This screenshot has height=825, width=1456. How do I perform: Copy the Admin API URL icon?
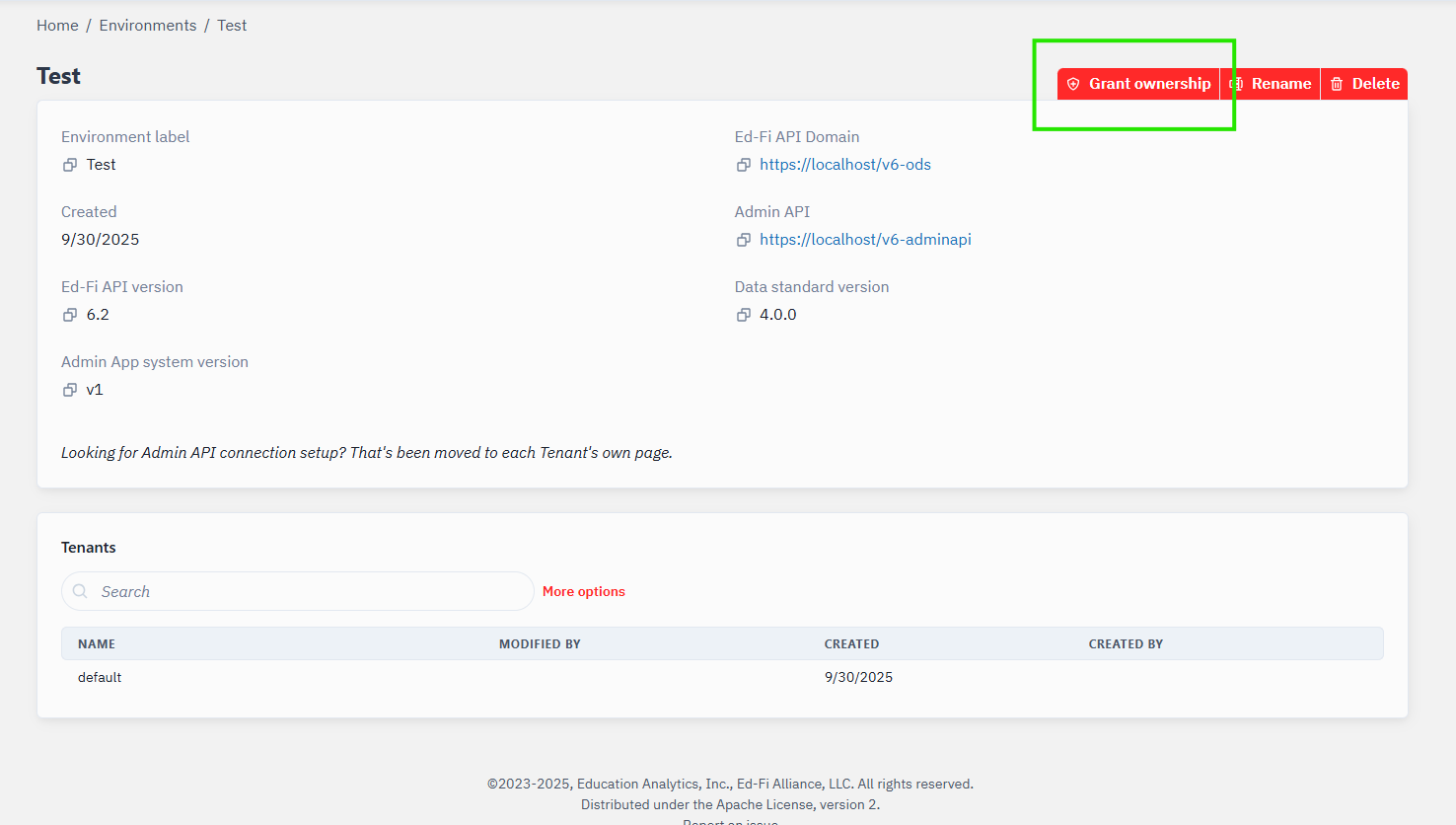[744, 240]
